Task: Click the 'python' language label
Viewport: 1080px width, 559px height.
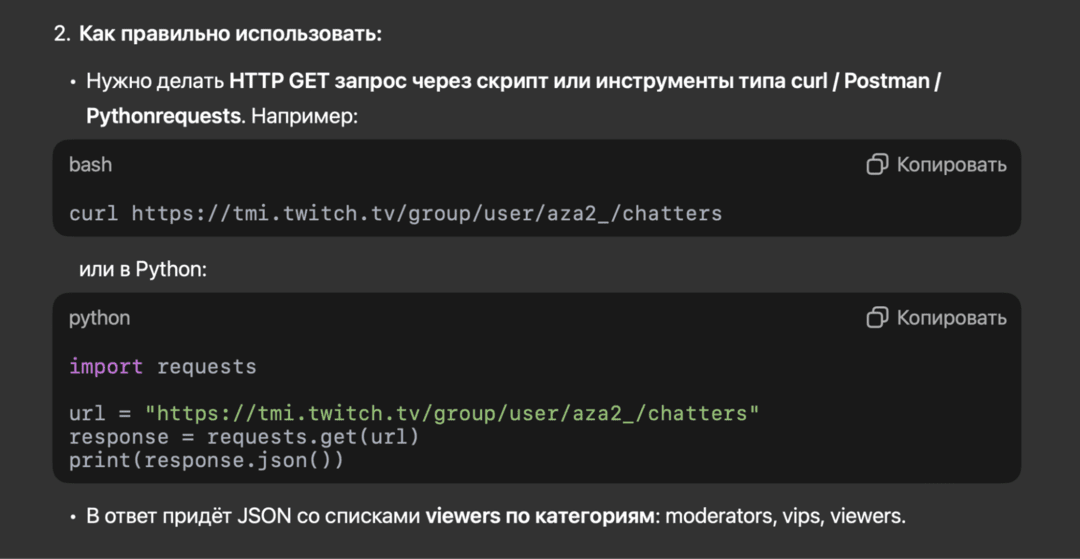Action: 99,318
